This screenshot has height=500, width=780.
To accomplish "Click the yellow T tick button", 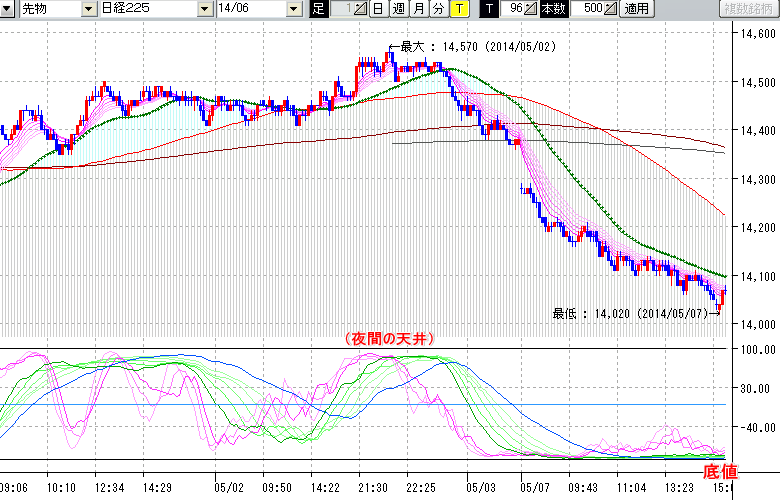I will coord(458,9).
